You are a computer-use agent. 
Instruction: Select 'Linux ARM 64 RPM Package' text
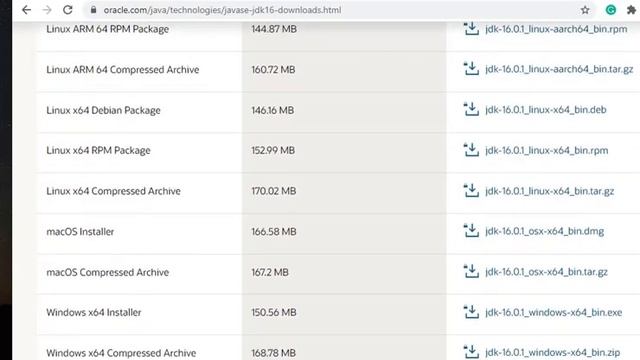[x=107, y=29]
